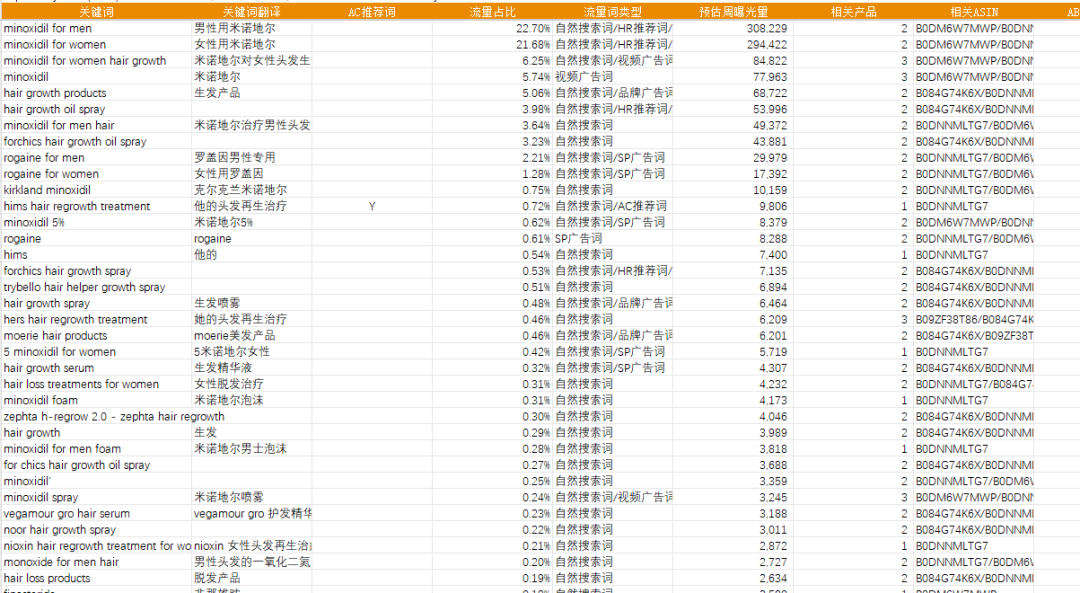Select the 关键词翻译 column header
This screenshot has width=1080, height=593.
point(251,12)
